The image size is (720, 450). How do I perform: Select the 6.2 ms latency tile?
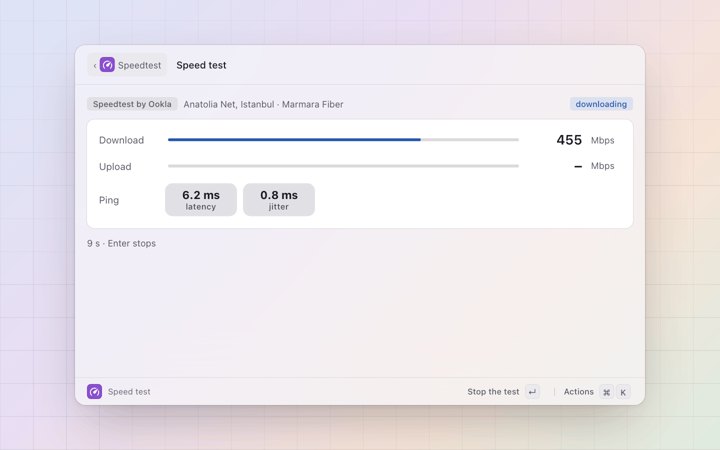point(201,200)
